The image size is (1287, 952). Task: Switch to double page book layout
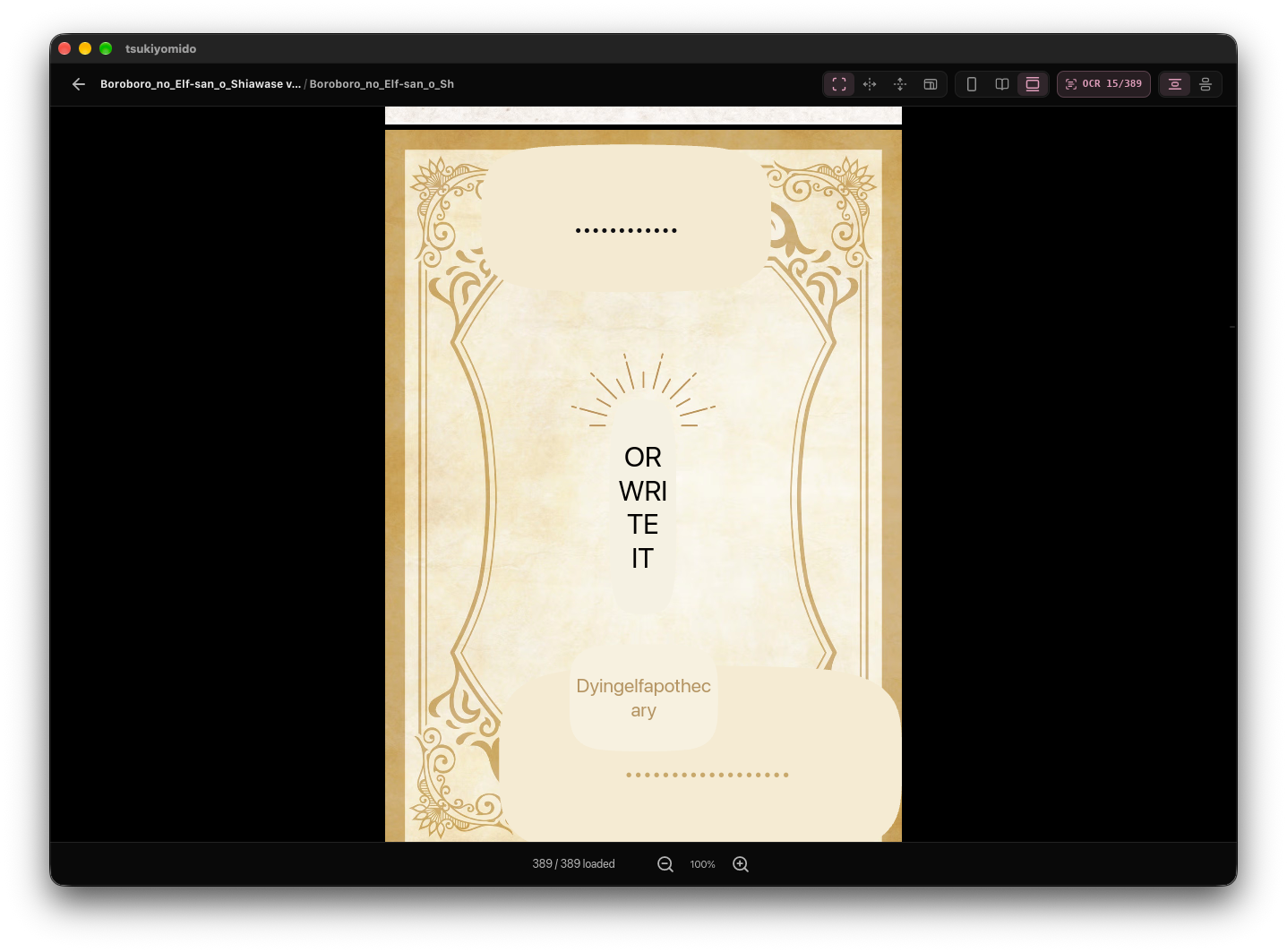pos(1002,84)
